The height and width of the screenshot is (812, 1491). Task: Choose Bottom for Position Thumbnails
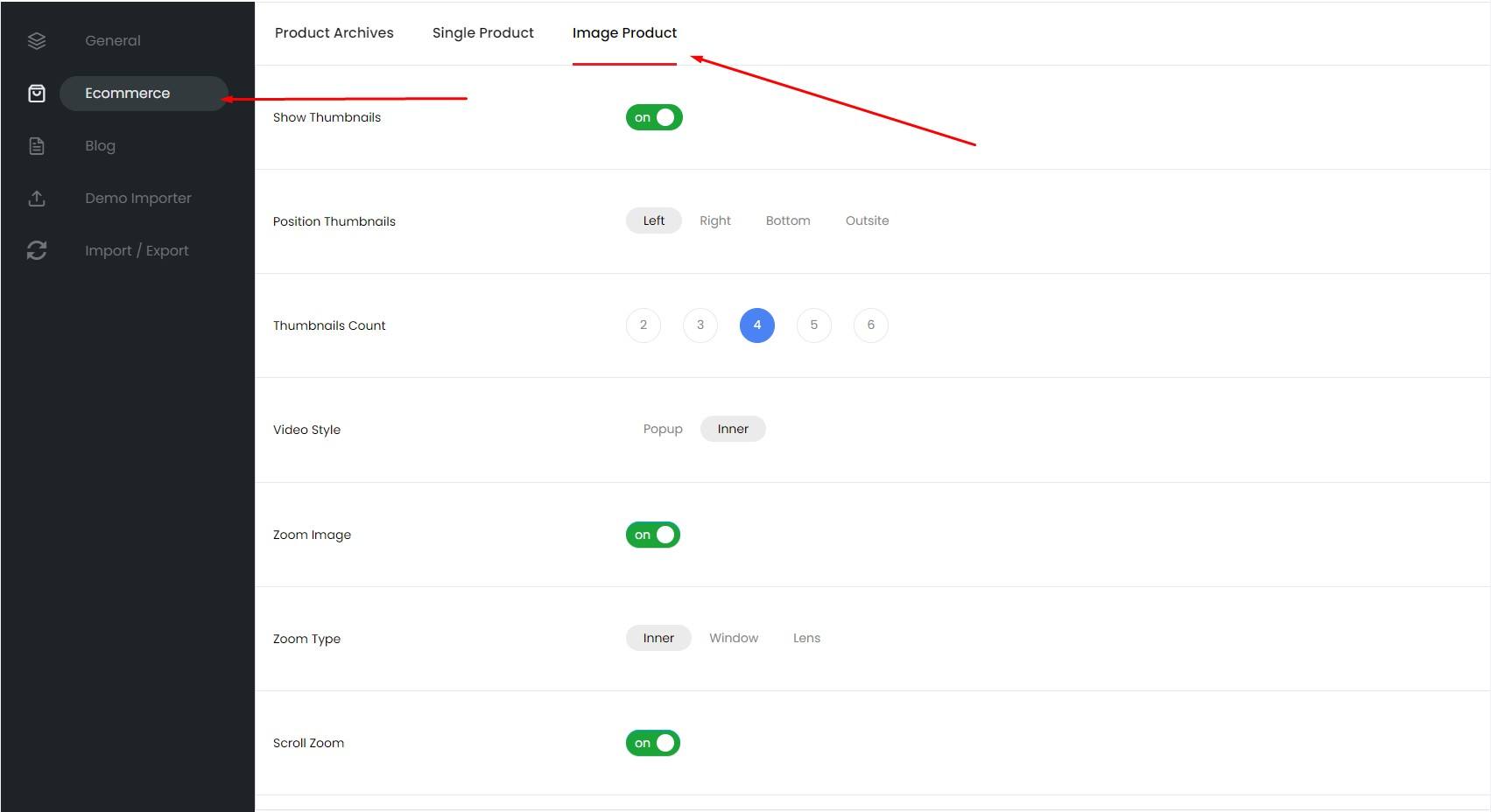point(787,220)
